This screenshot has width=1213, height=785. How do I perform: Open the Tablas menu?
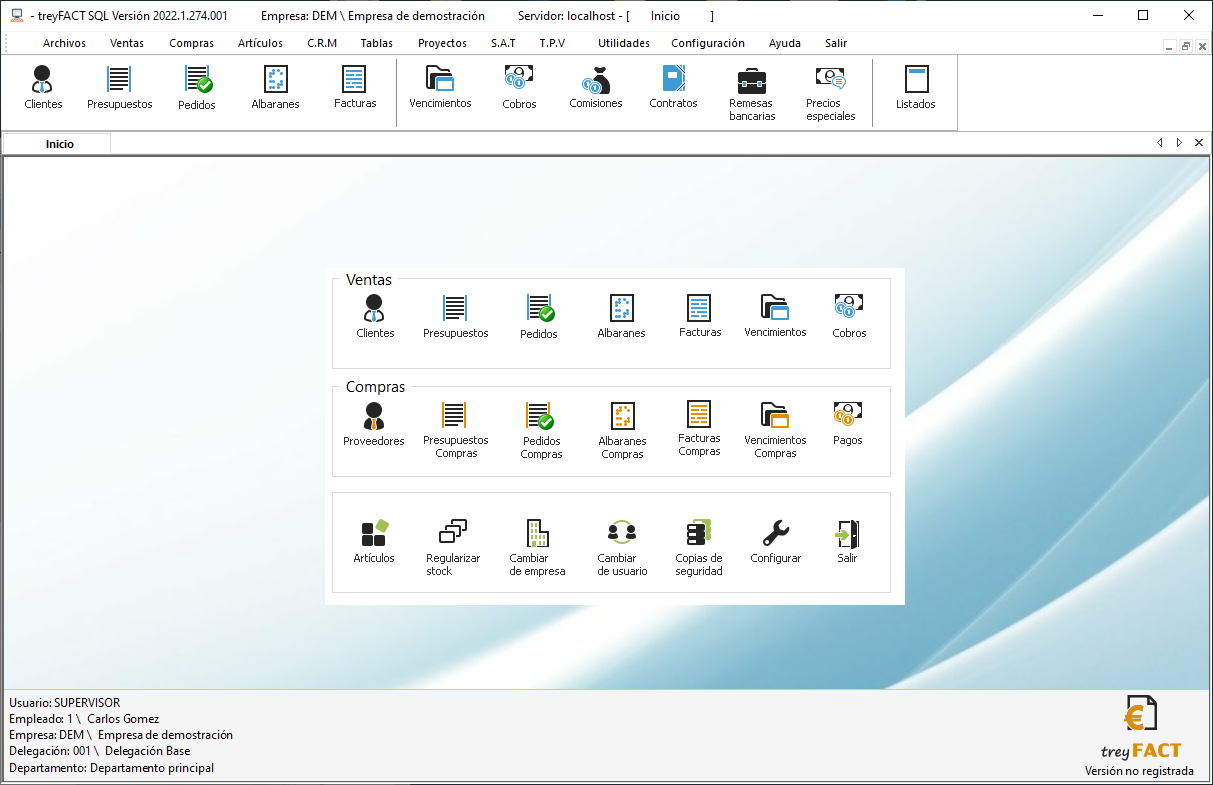[377, 43]
